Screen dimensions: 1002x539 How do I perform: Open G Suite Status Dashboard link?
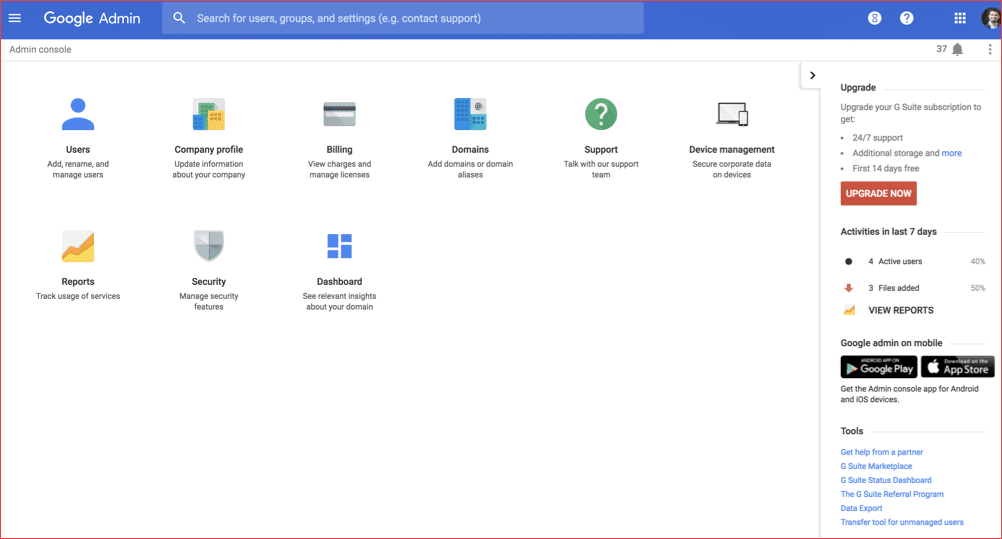[886, 480]
